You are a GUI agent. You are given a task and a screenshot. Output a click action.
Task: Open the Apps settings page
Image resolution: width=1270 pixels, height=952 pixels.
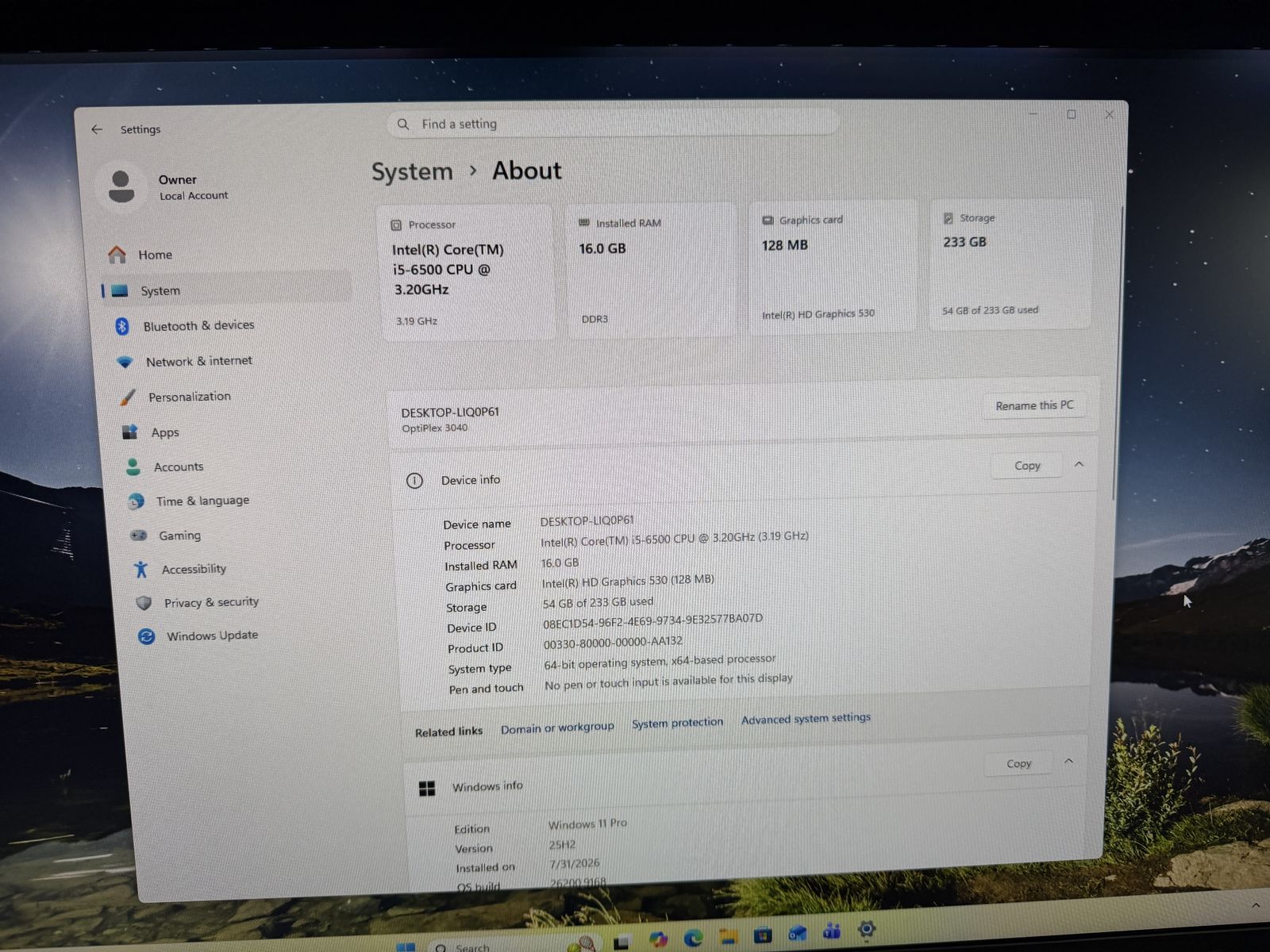point(237,432)
